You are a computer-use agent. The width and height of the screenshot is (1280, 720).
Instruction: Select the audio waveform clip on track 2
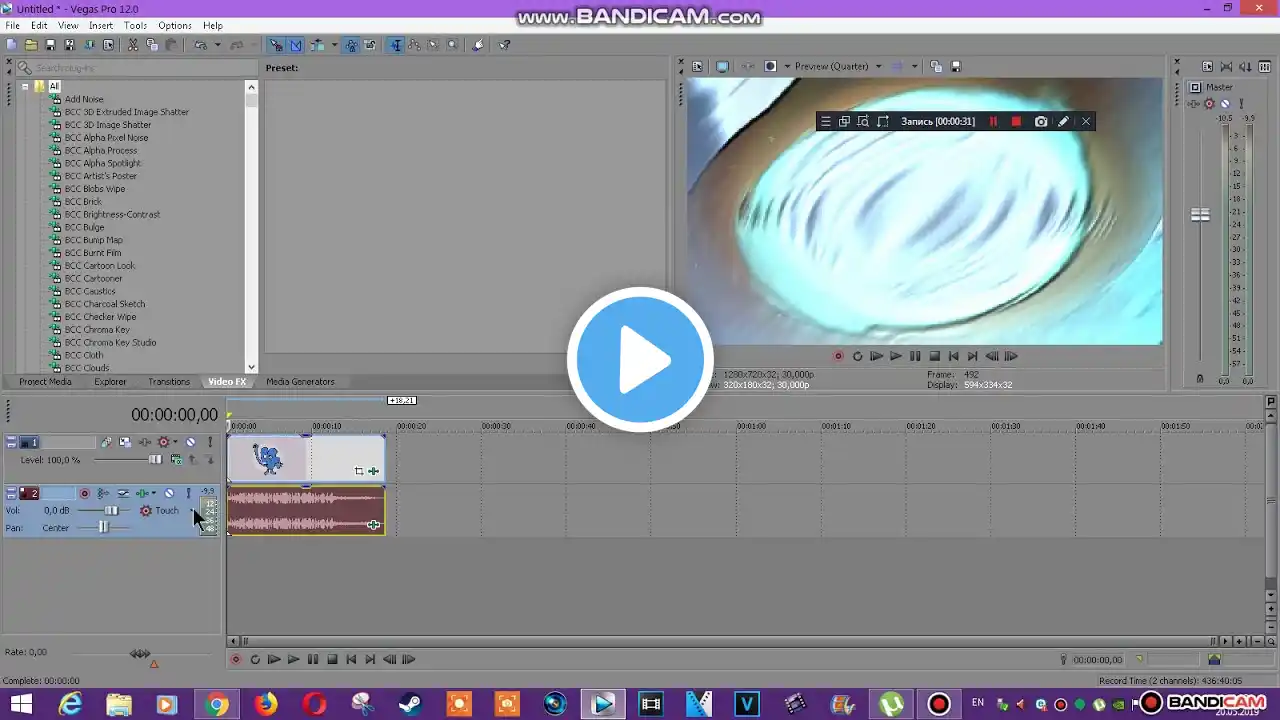[x=306, y=511]
